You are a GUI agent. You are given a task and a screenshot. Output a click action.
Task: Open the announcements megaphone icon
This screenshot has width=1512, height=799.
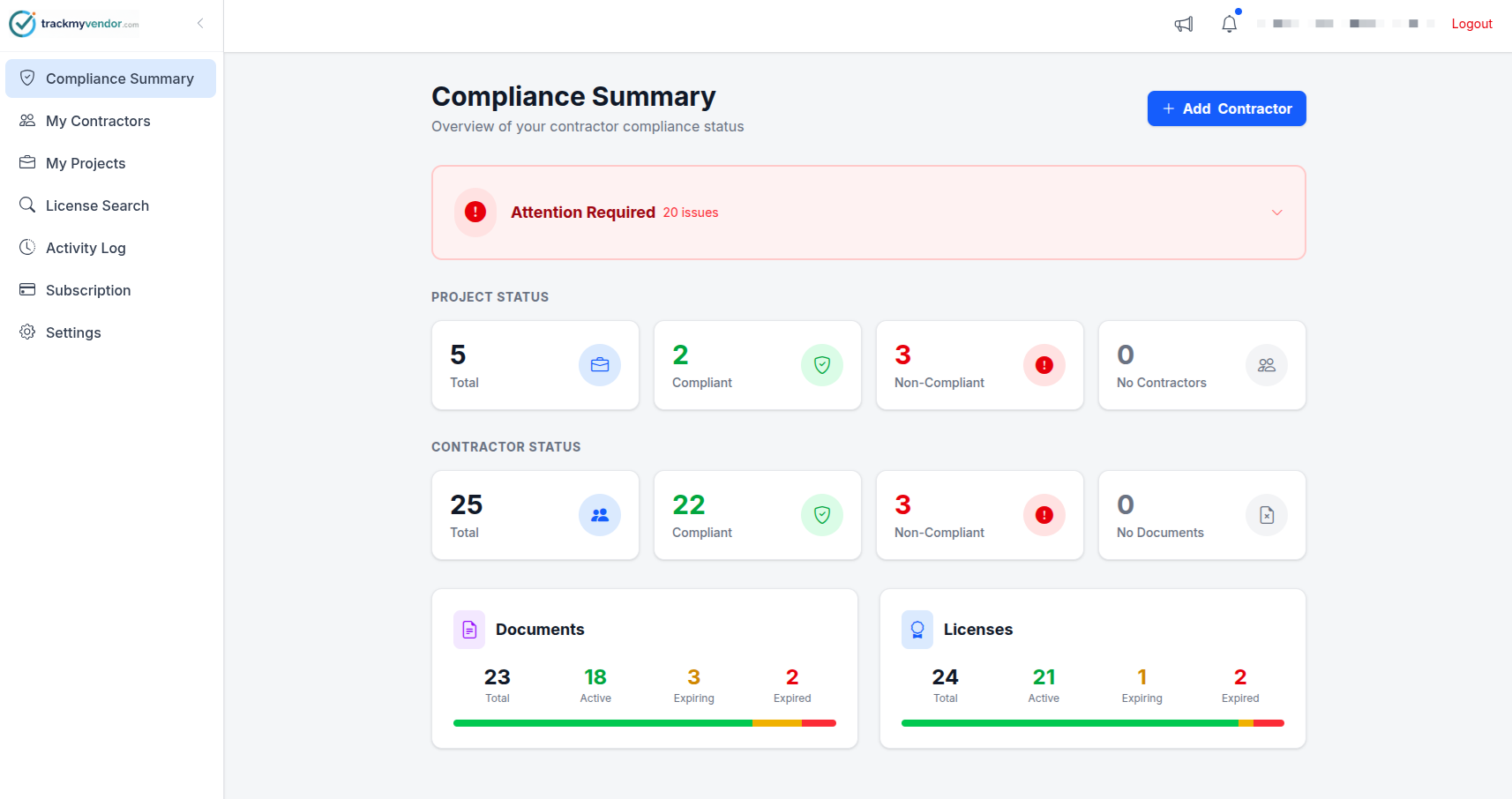(1183, 24)
